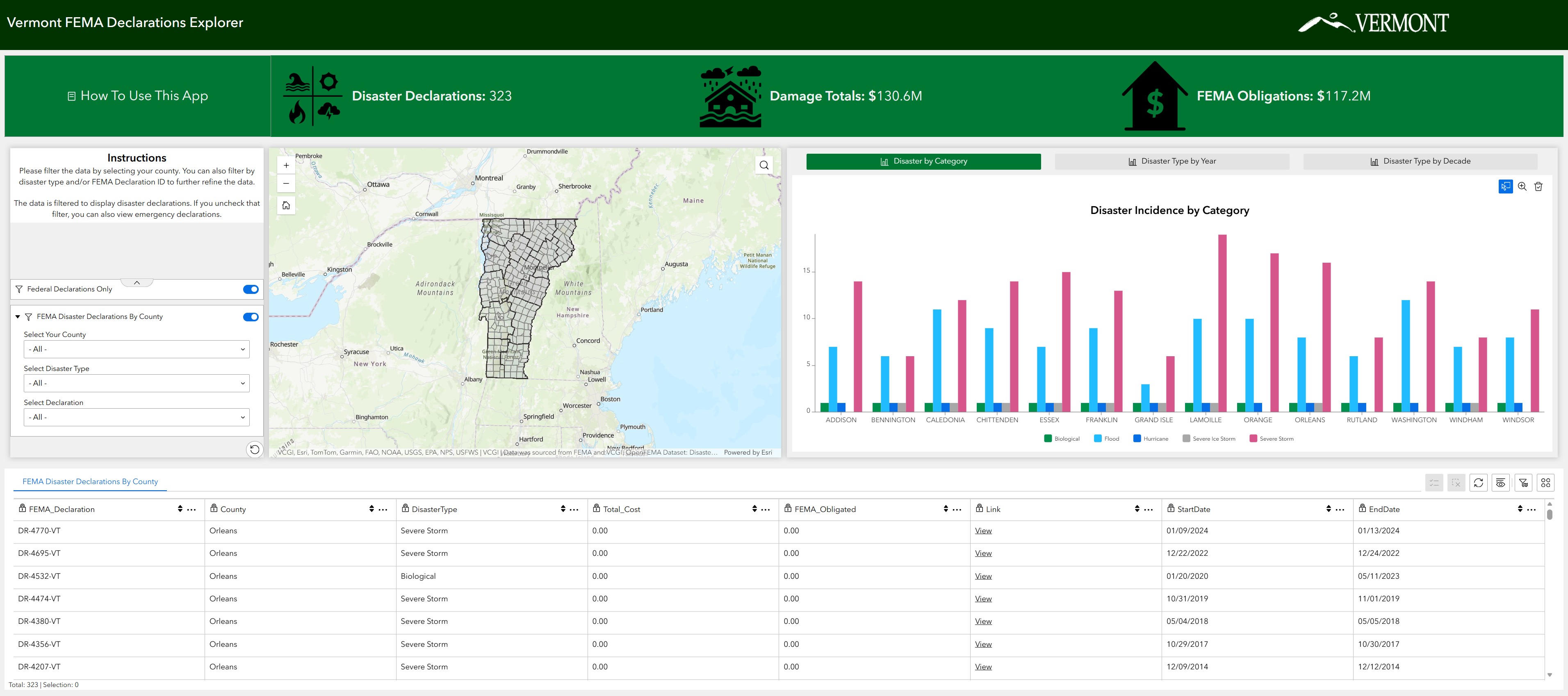The width and height of the screenshot is (1568, 696).
Task: Toggle Federal Declarations Only filter
Action: (251, 290)
